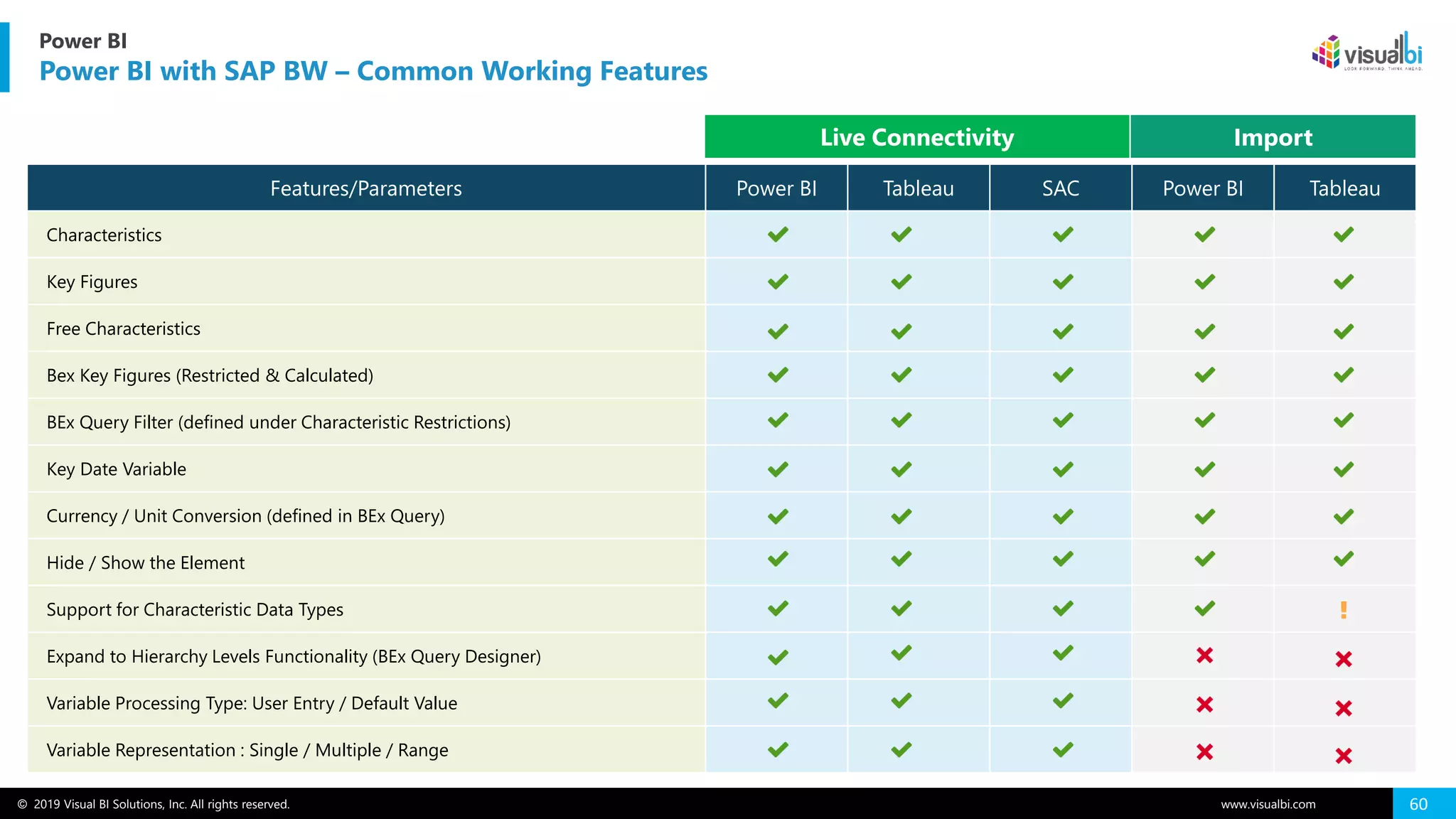Click Features/Parameters column header
Viewport: 1456px width, 819px height.
[366, 188]
